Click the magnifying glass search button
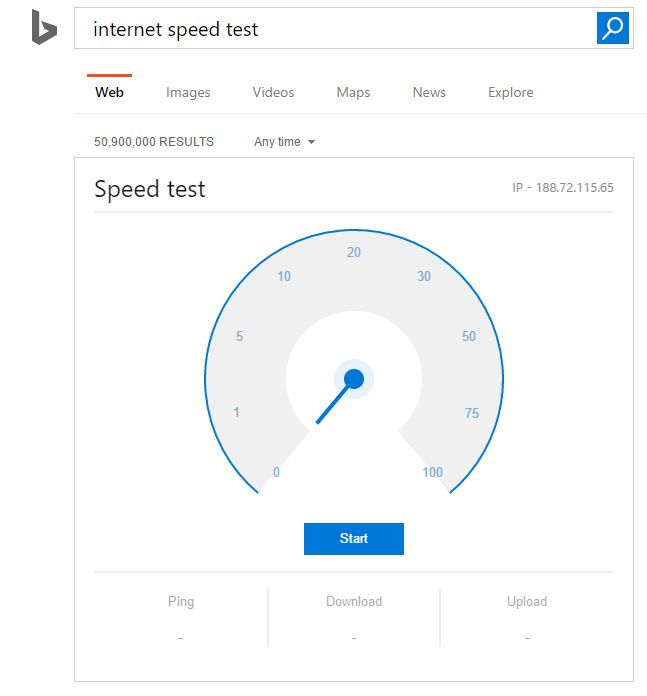The width and height of the screenshot is (647, 696). tap(612, 28)
